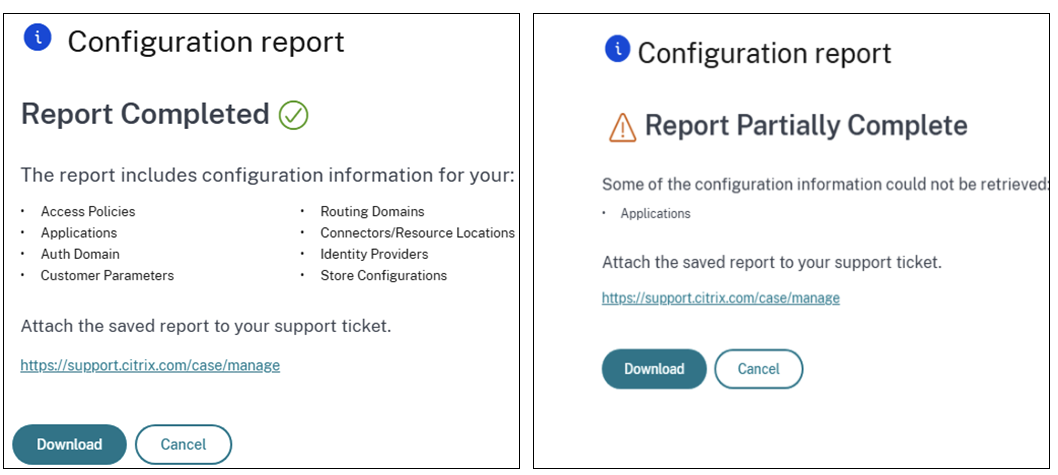
Task: Click the Connectors/Resource Locations entry
Action: pos(417,233)
